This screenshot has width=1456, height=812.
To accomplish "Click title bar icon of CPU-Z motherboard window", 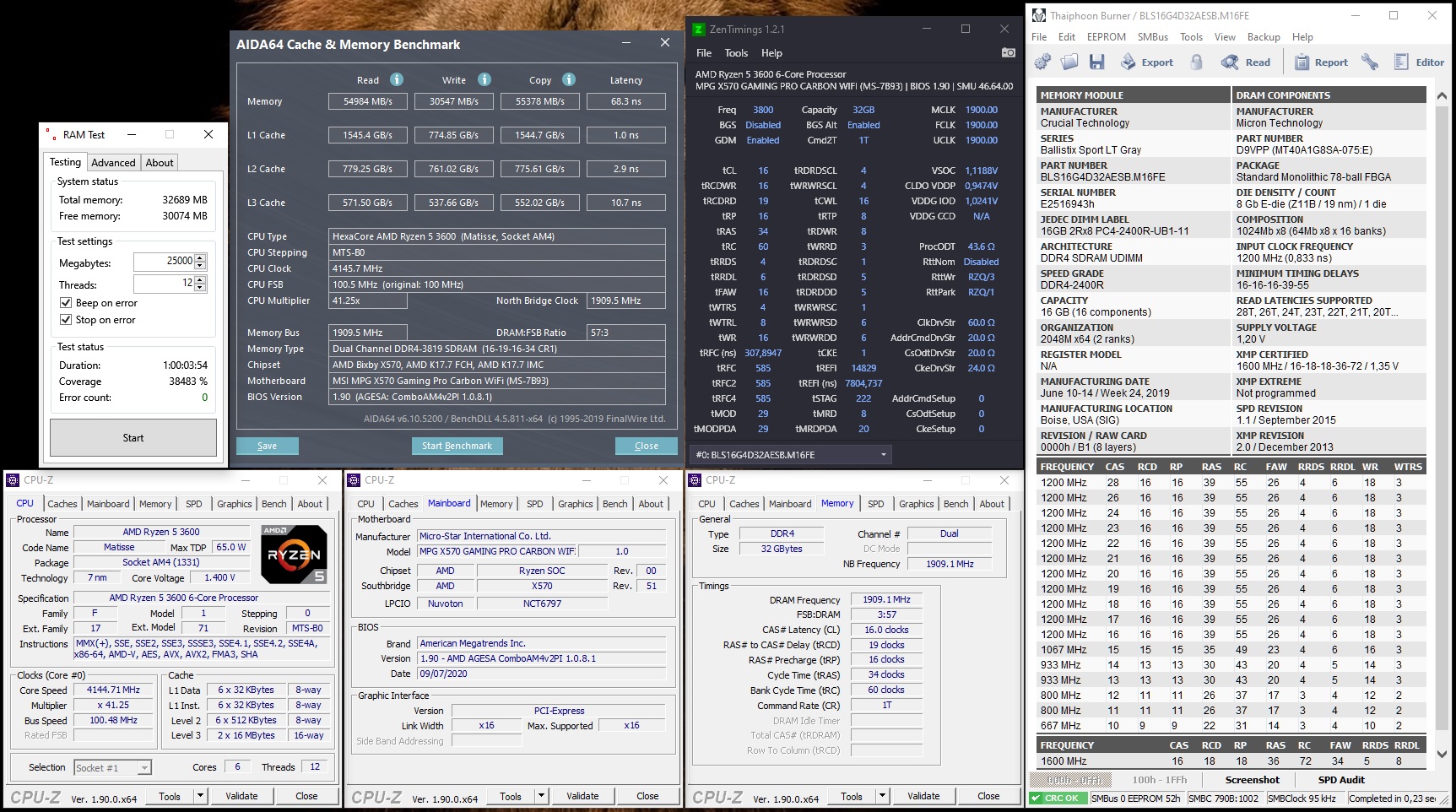I will click(354, 480).
